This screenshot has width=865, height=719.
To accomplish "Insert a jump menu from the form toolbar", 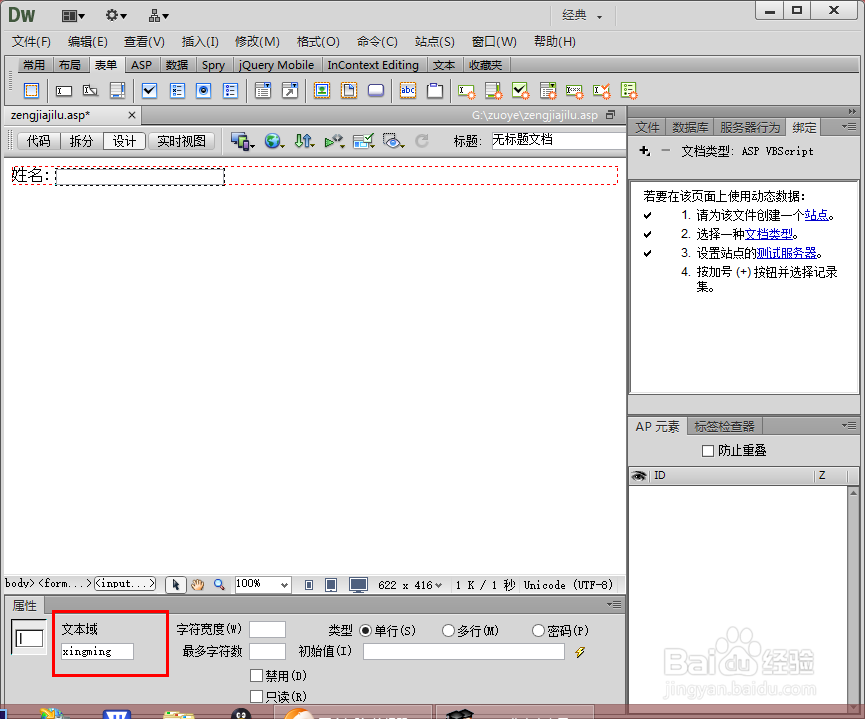I will pos(290,90).
